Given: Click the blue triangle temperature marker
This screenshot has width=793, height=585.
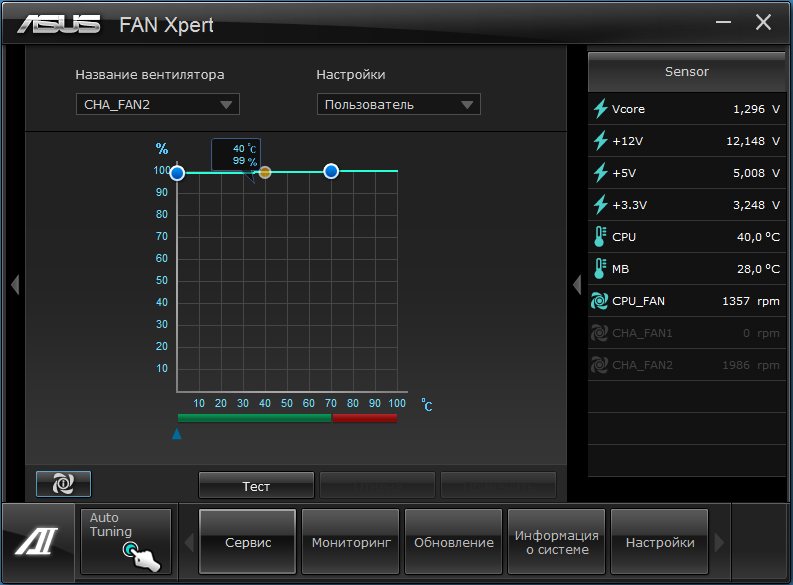Looking at the screenshot, I should tap(177, 434).
